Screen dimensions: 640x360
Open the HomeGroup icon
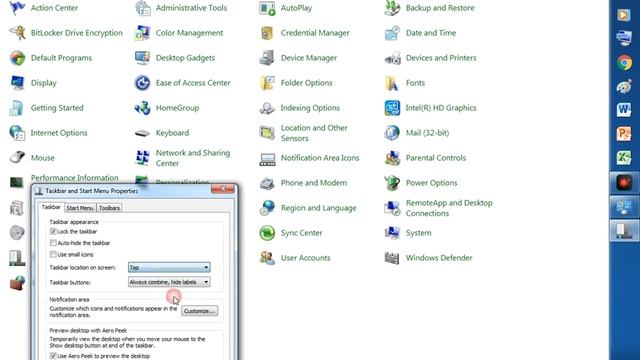pos(142,108)
